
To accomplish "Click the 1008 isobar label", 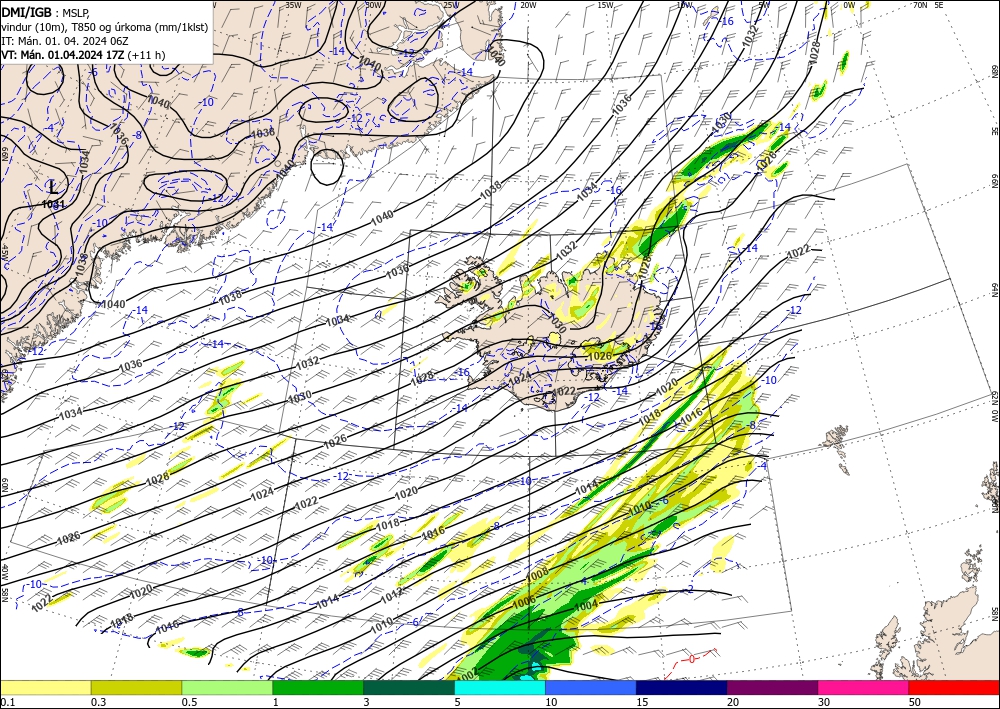I will [537, 574].
